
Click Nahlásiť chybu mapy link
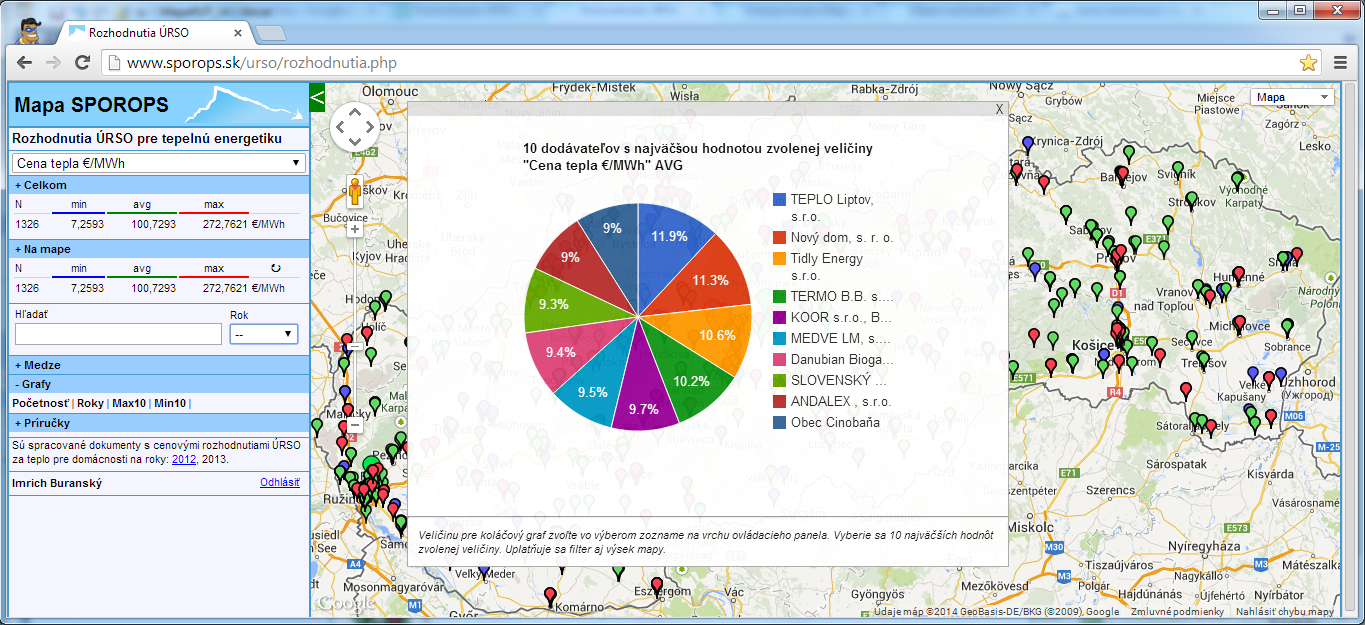1285,611
